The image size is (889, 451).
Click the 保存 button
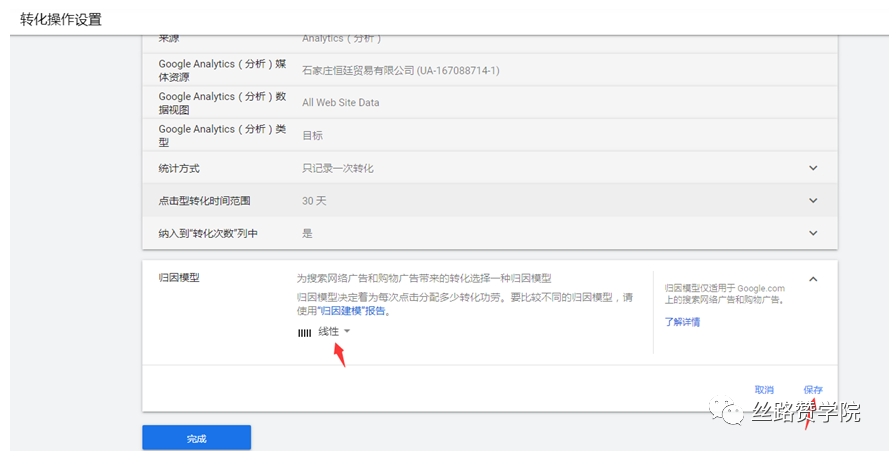click(x=812, y=390)
